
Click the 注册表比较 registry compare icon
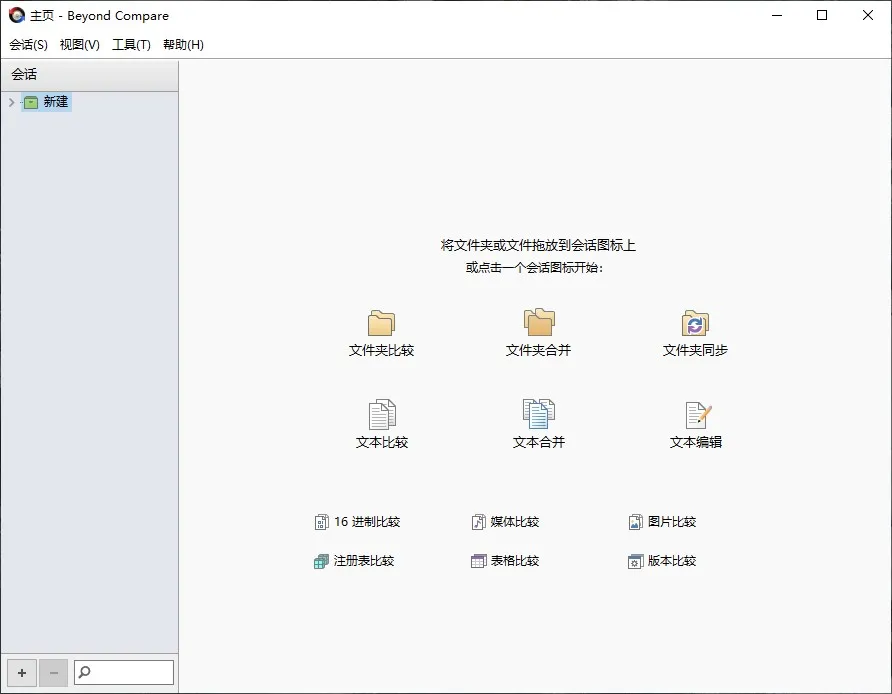pos(321,561)
